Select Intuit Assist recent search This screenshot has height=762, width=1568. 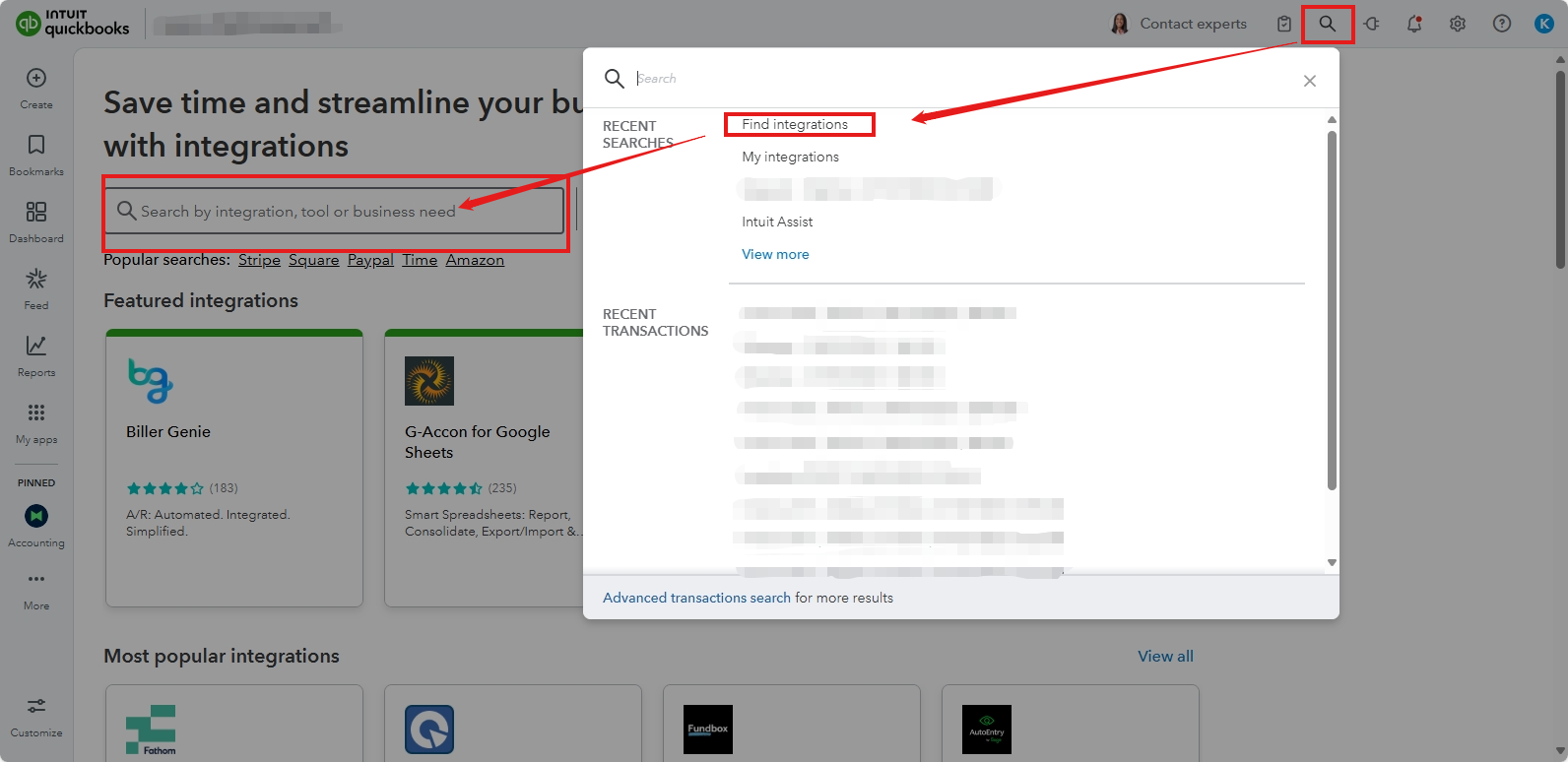777,222
